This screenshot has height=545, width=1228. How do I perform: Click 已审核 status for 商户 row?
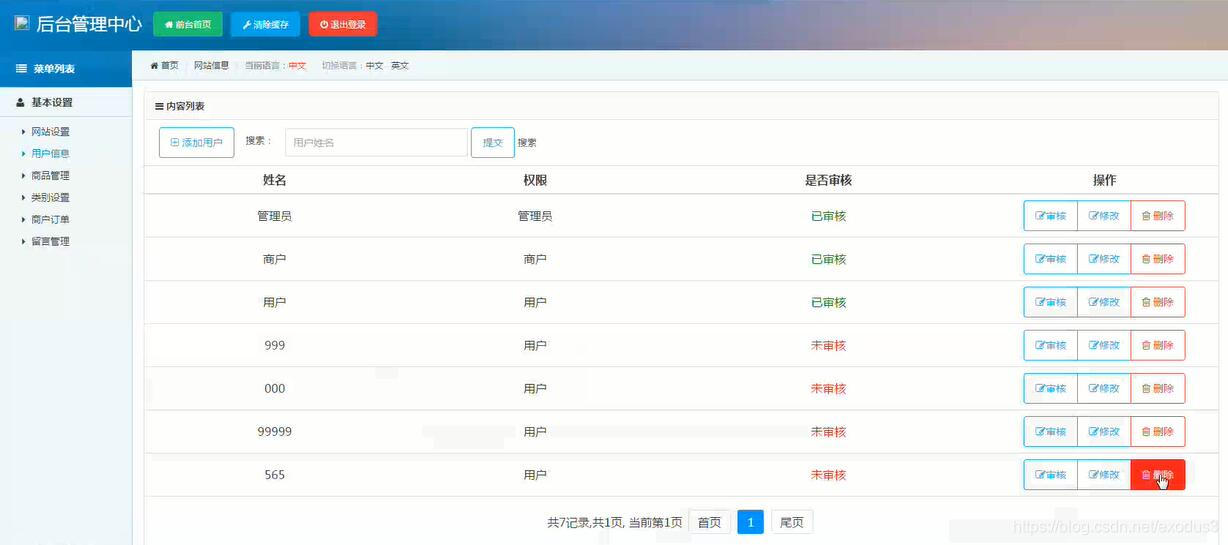828,259
